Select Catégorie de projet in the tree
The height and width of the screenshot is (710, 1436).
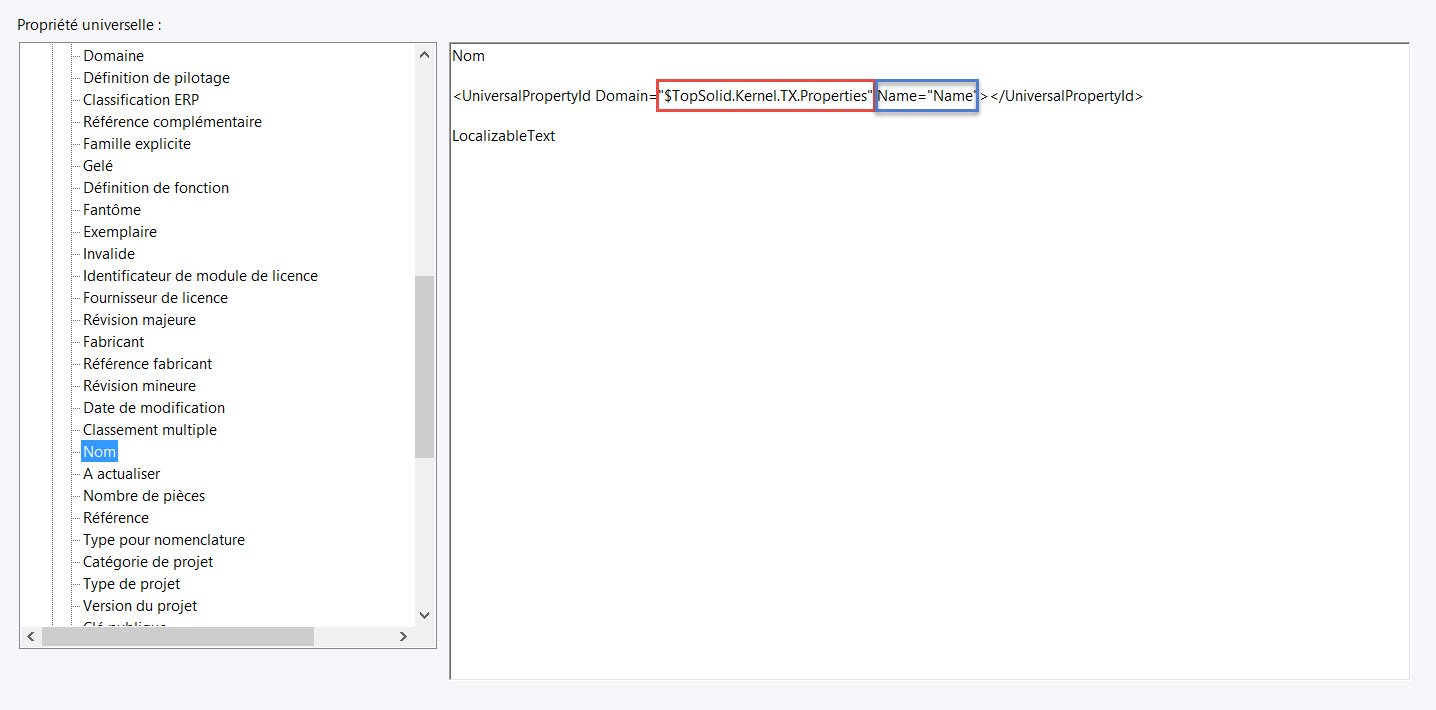pyautogui.click(x=148, y=562)
